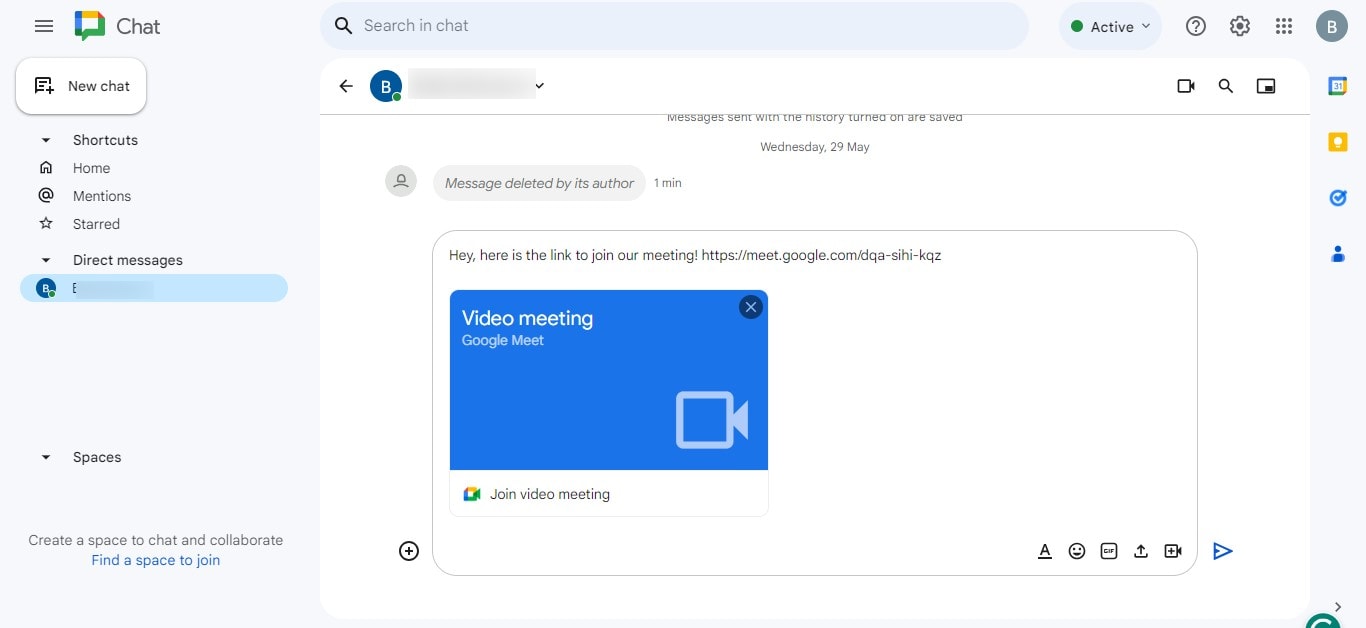Open the Google Keep side panel
The image size is (1366, 628).
(x=1338, y=142)
